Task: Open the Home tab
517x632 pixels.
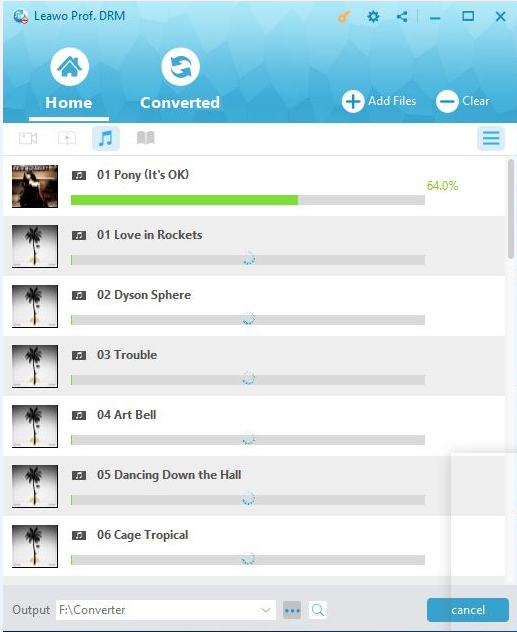Action: coord(69,79)
